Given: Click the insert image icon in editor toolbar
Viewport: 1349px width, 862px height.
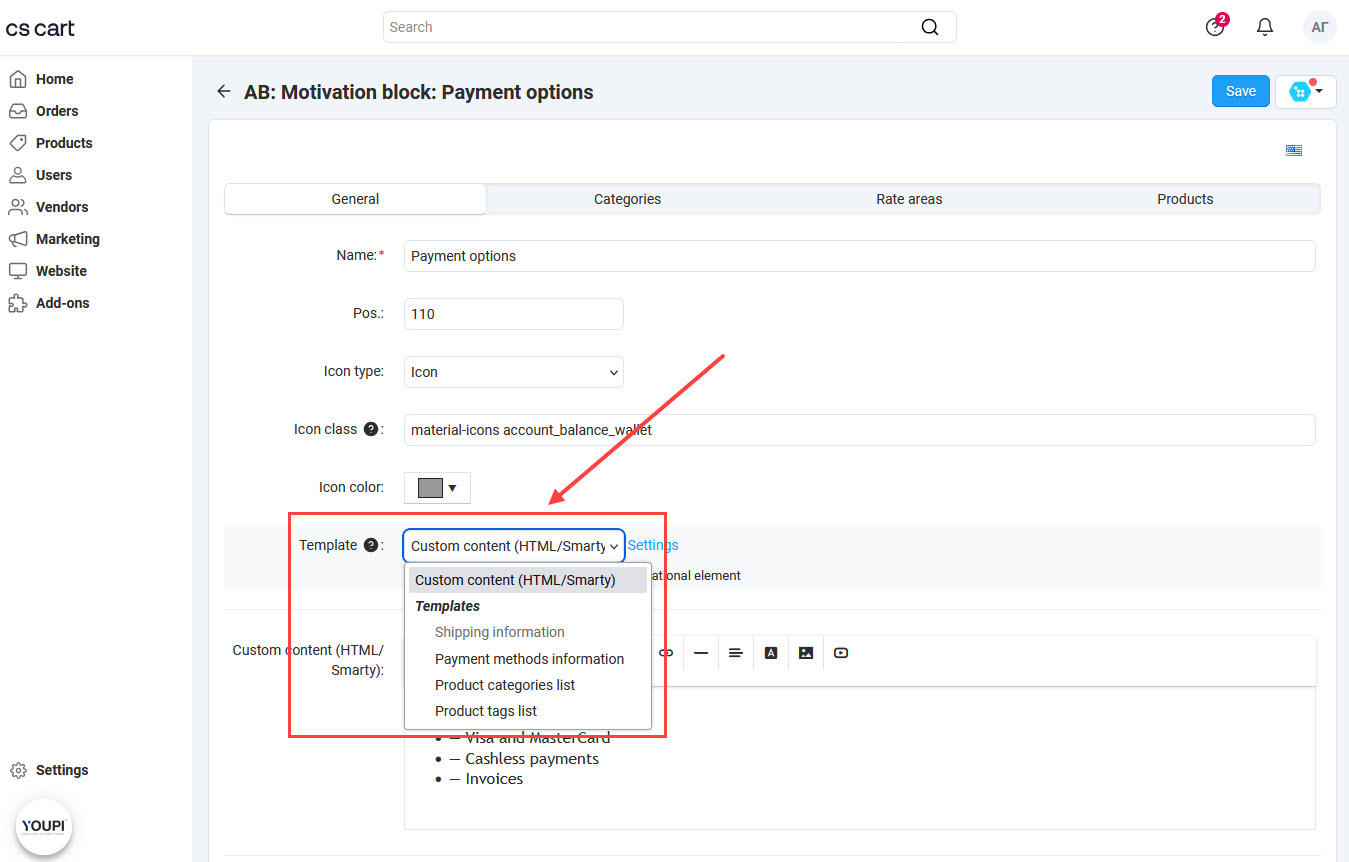Looking at the screenshot, I should click(x=806, y=653).
